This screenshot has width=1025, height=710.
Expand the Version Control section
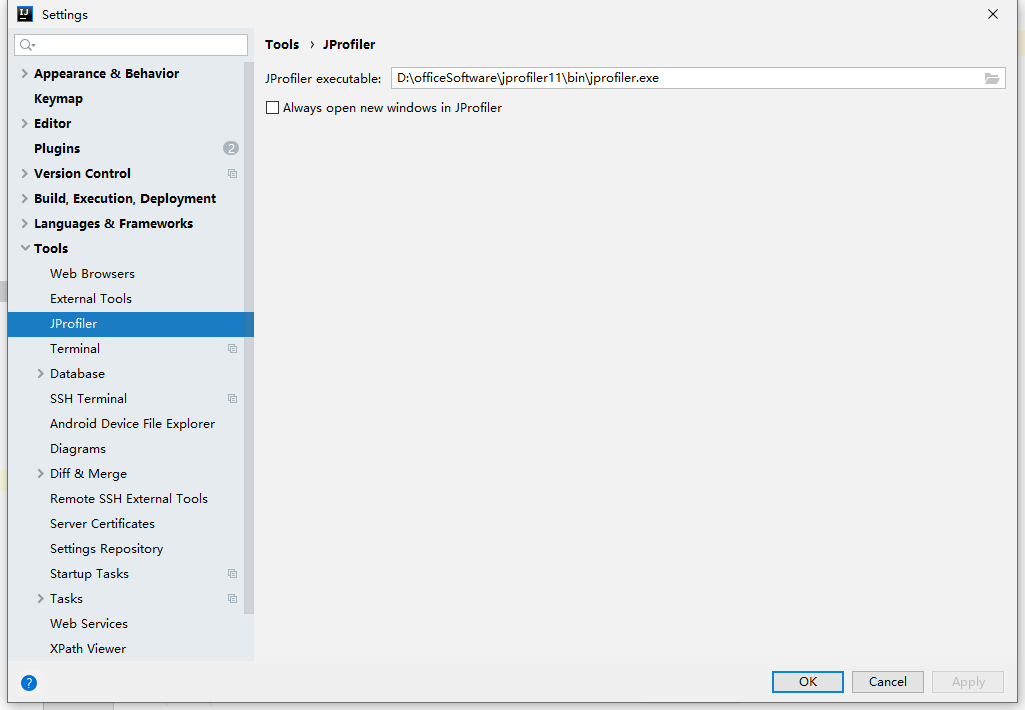coord(24,173)
